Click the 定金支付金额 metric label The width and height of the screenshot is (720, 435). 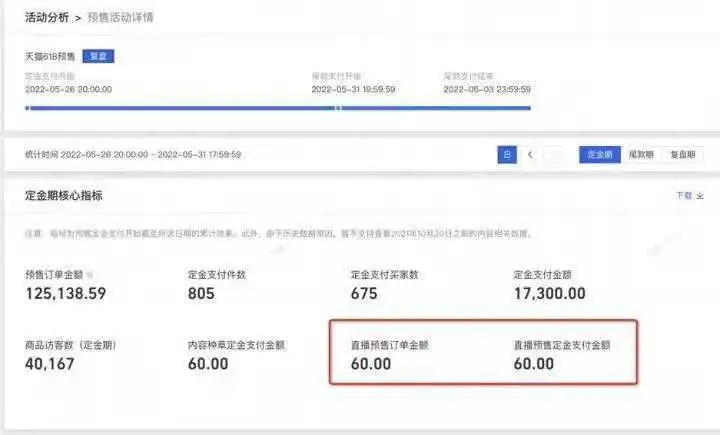[x=542, y=275]
